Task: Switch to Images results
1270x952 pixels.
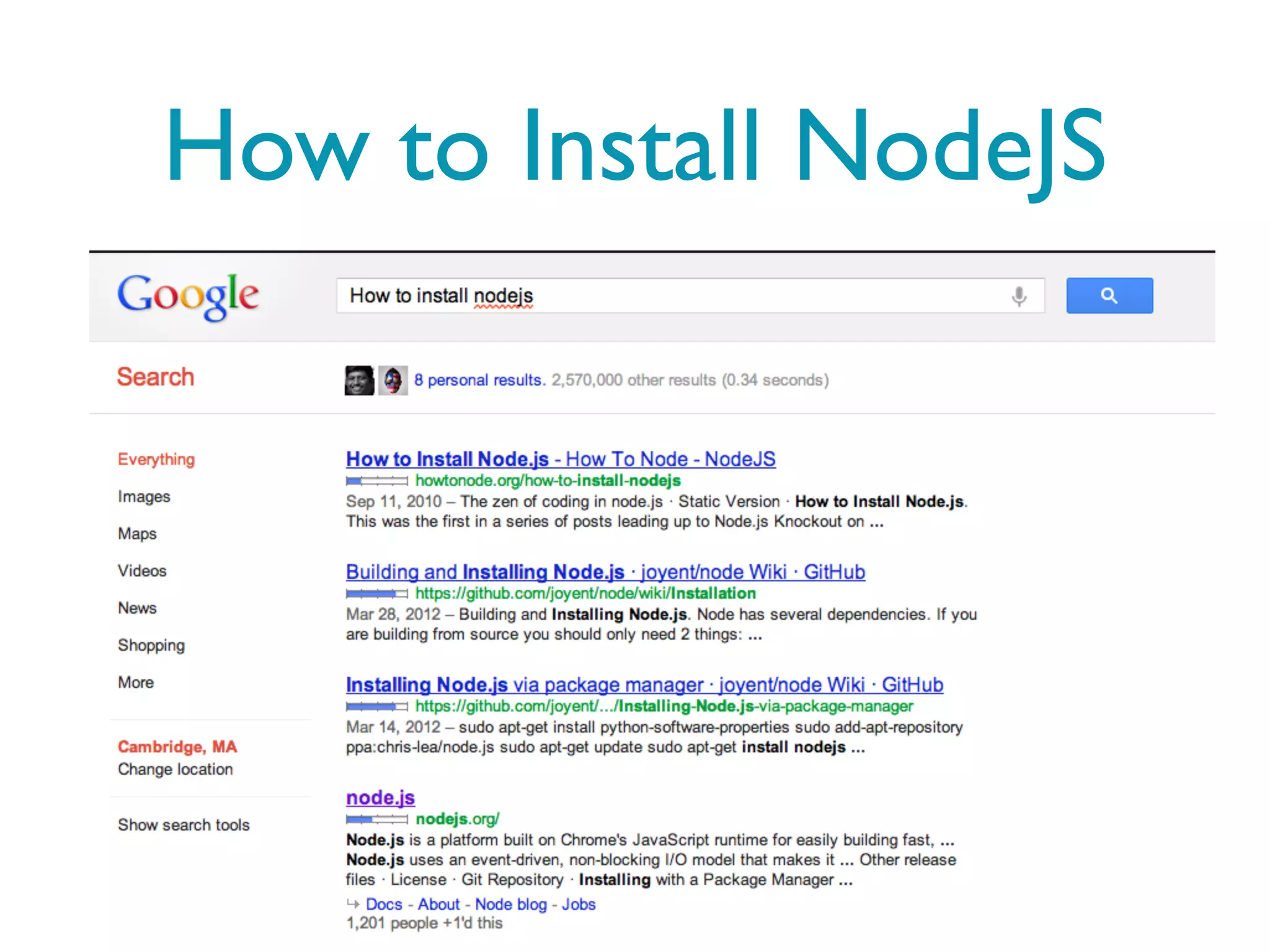Action: pyautogui.click(x=144, y=496)
